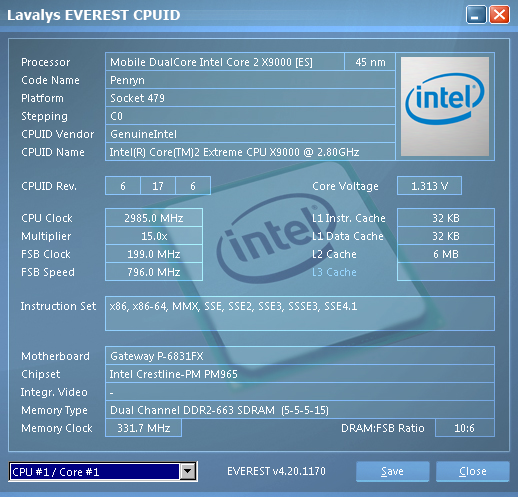518x497 pixels.
Task: Select the CPUID Name value field
Action: pos(250,152)
